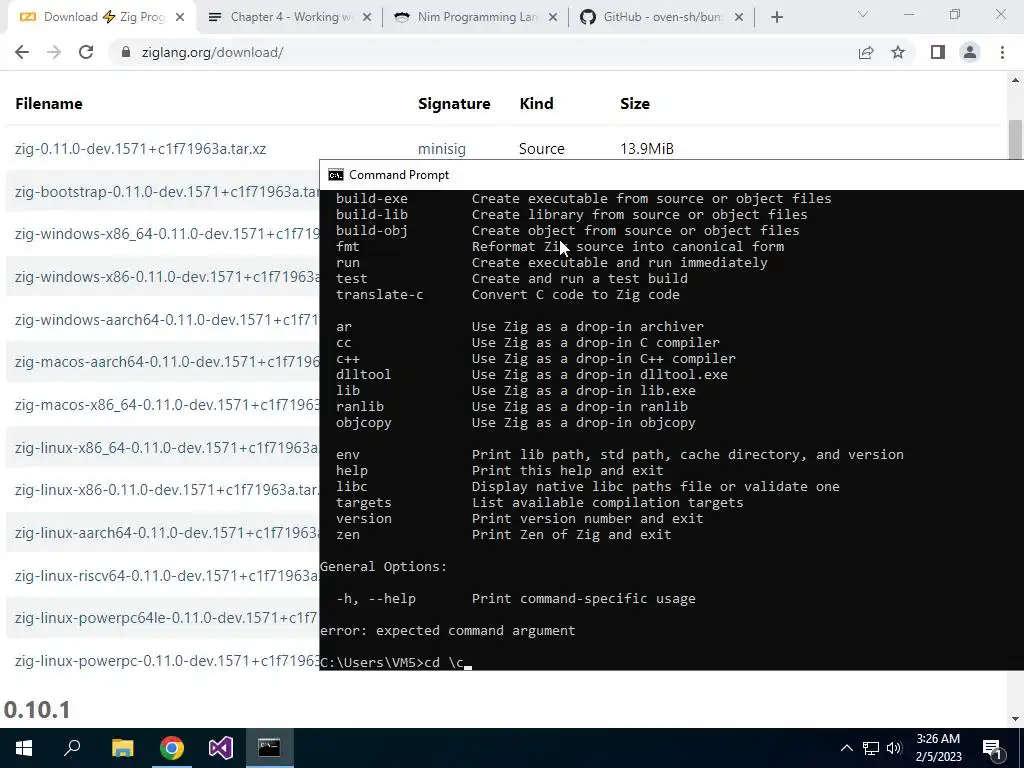Click the 0.10.1 version heading

(37, 709)
